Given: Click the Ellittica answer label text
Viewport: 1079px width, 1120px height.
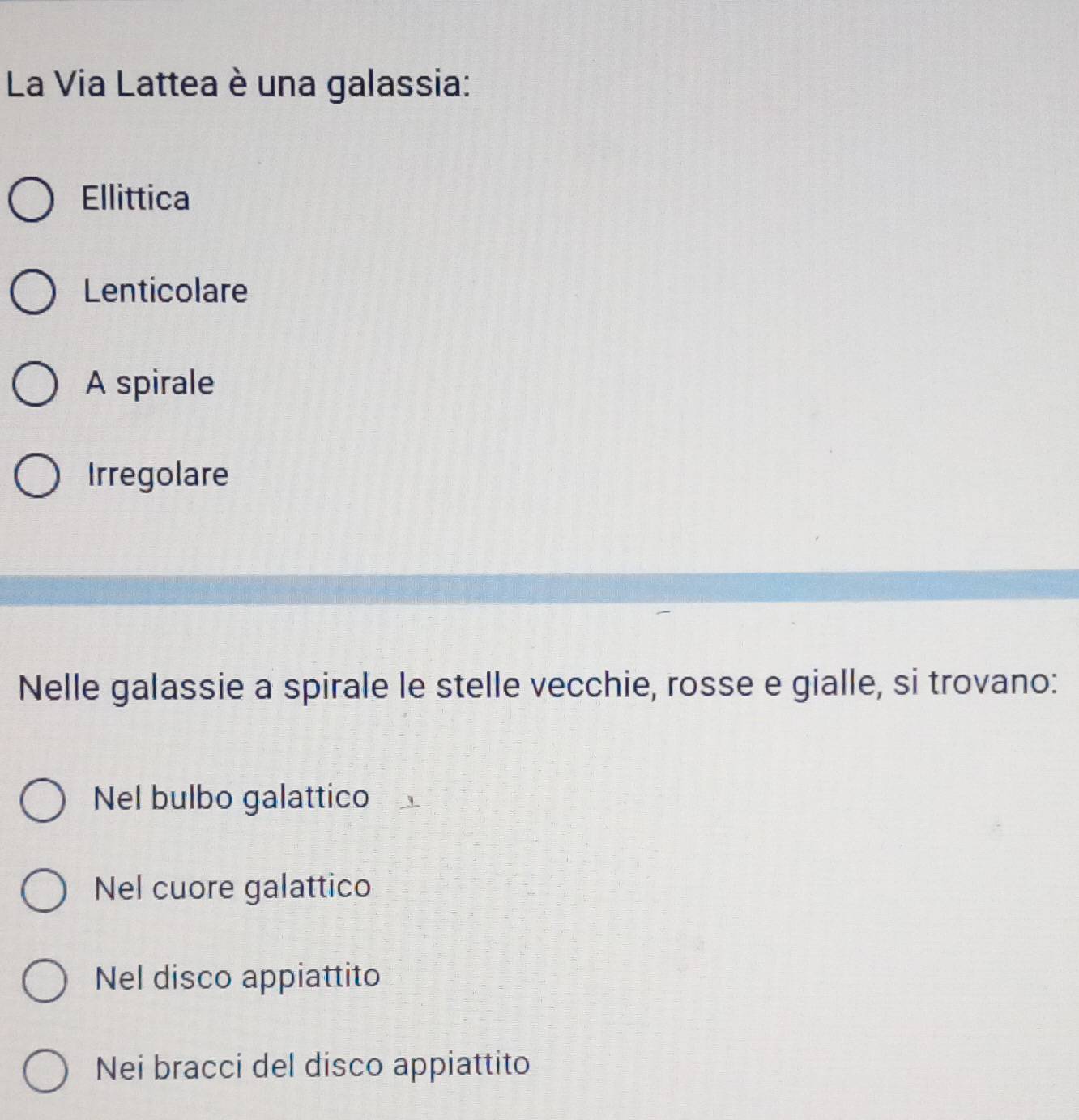Looking at the screenshot, I should 136,198.
